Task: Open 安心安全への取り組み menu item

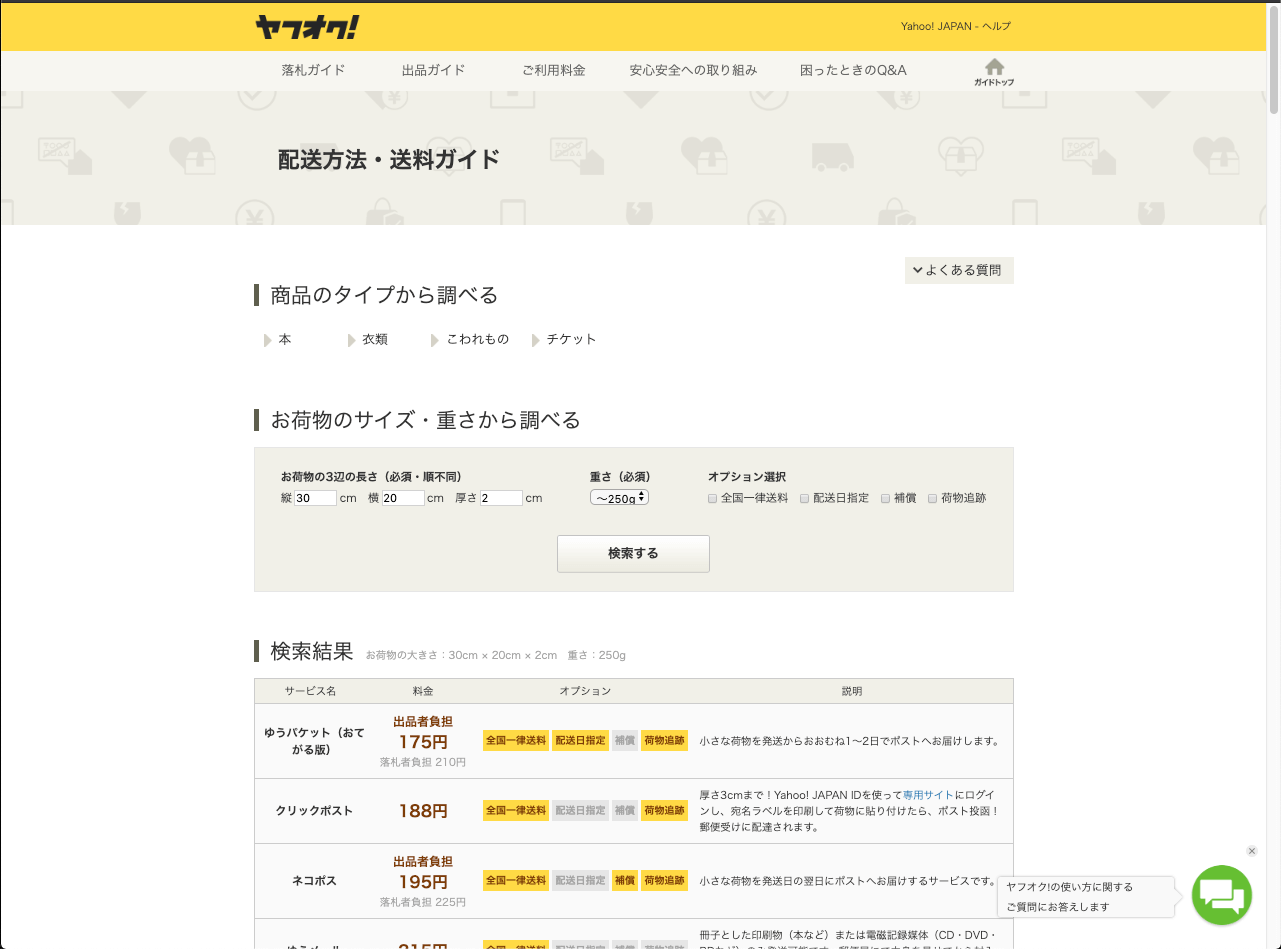Action: (693, 70)
